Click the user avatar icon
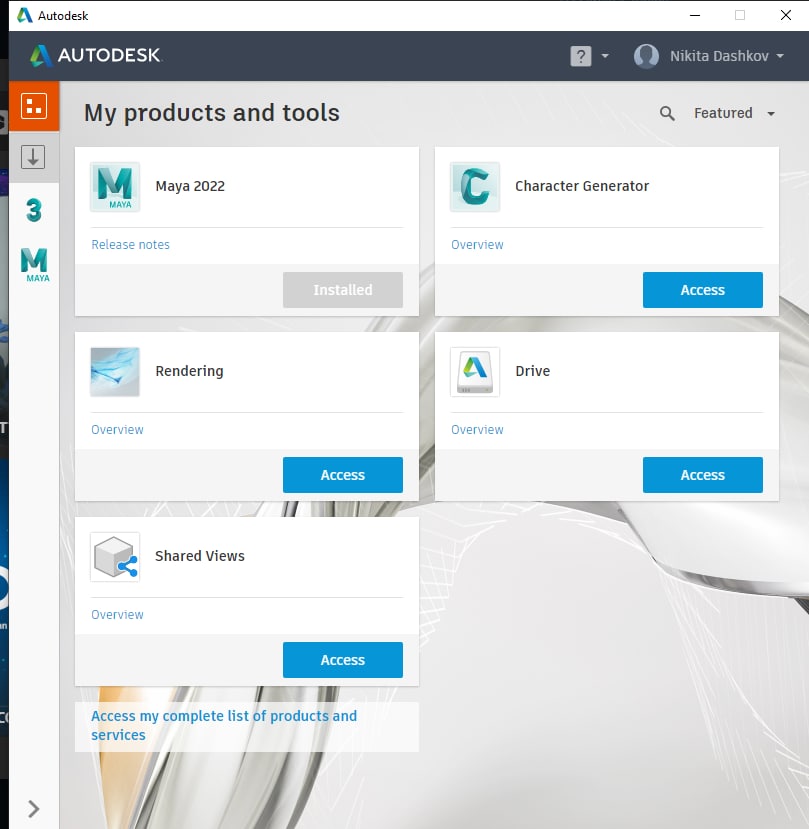This screenshot has height=829, width=809. click(646, 56)
